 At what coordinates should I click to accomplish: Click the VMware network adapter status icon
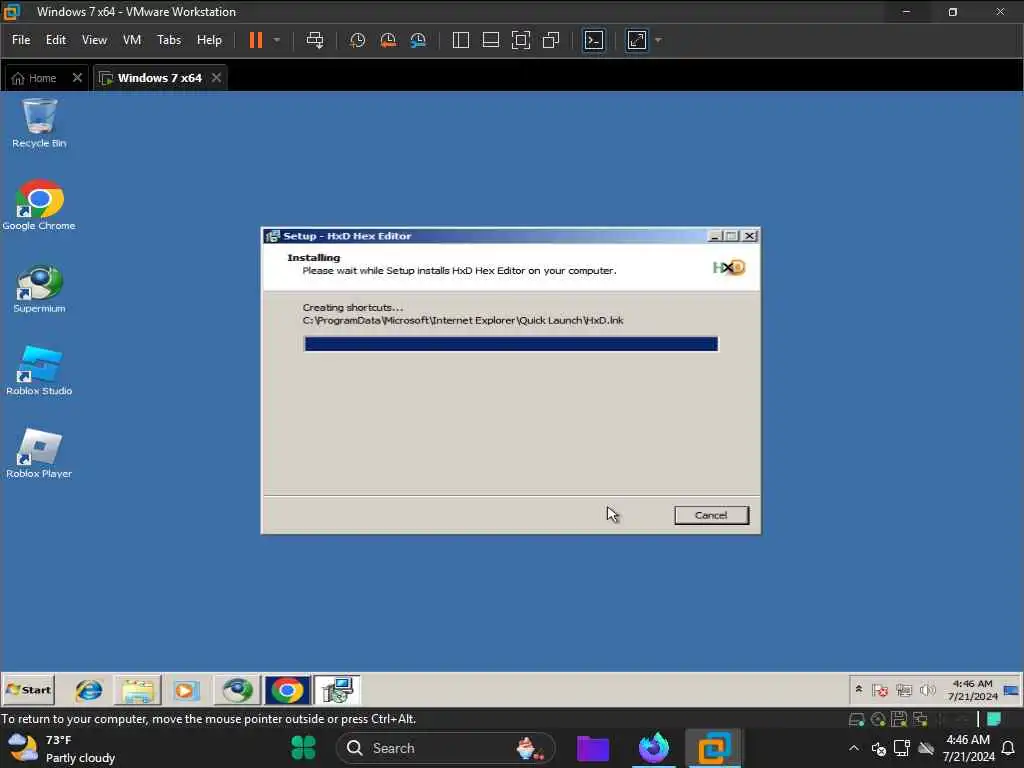(x=921, y=720)
